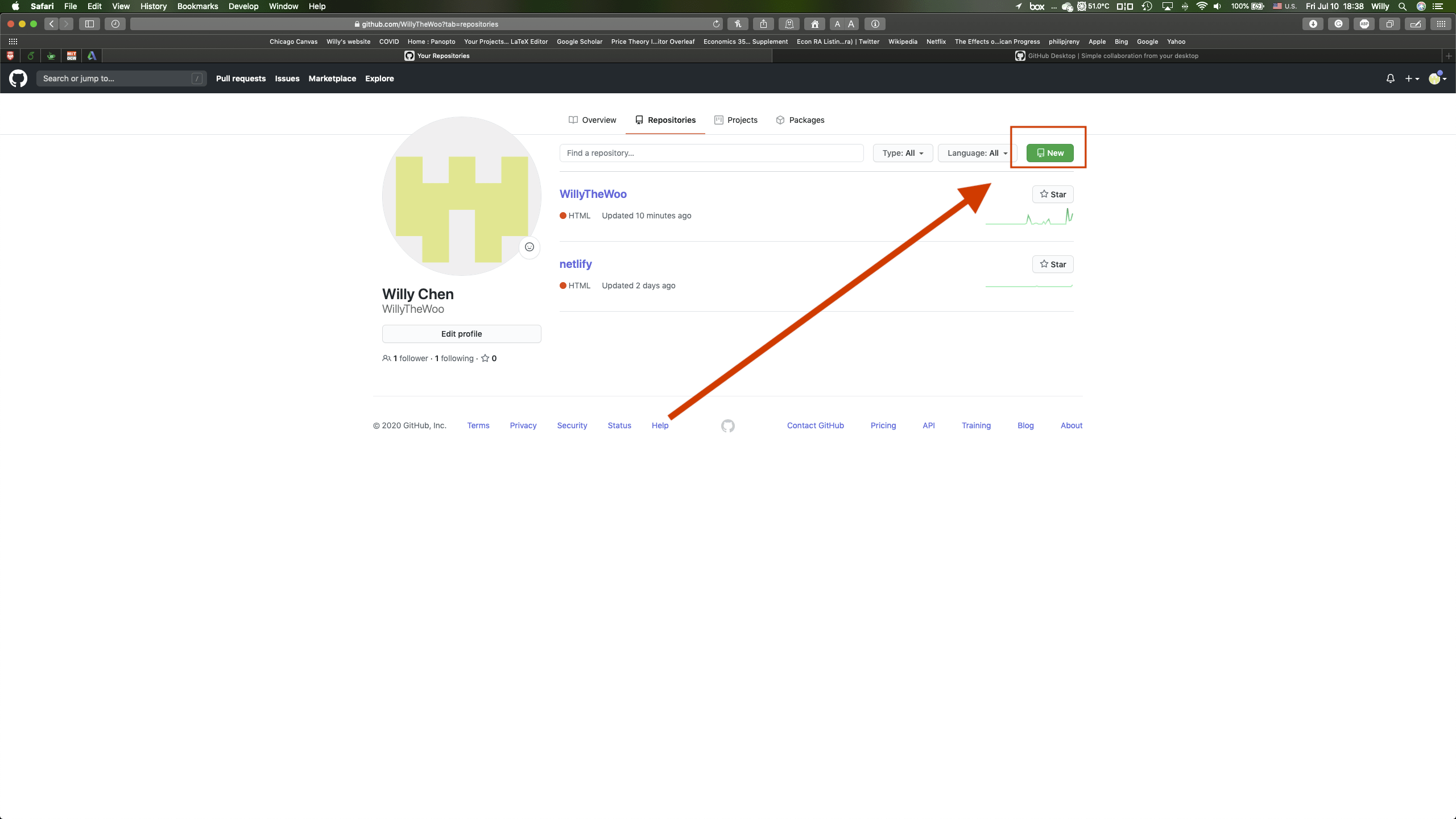Open the Security footer link
Viewport: 1456px width, 819px height.
(x=572, y=425)
